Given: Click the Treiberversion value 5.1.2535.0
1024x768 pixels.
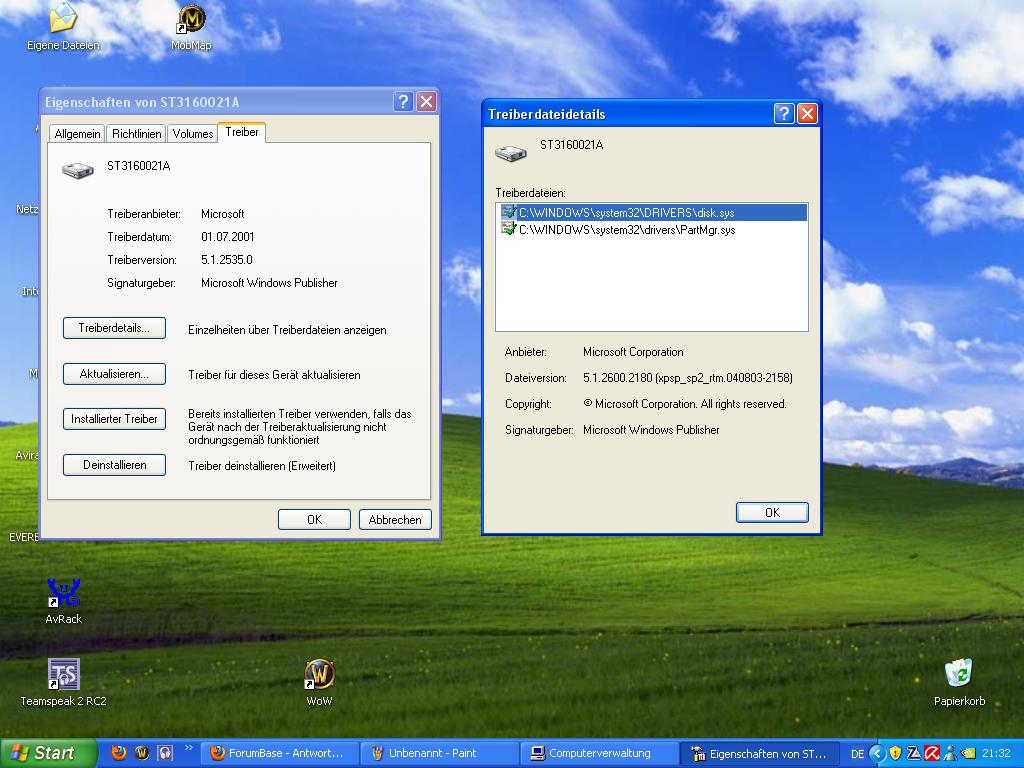Looking at the screenshot, I should (227, 259).
